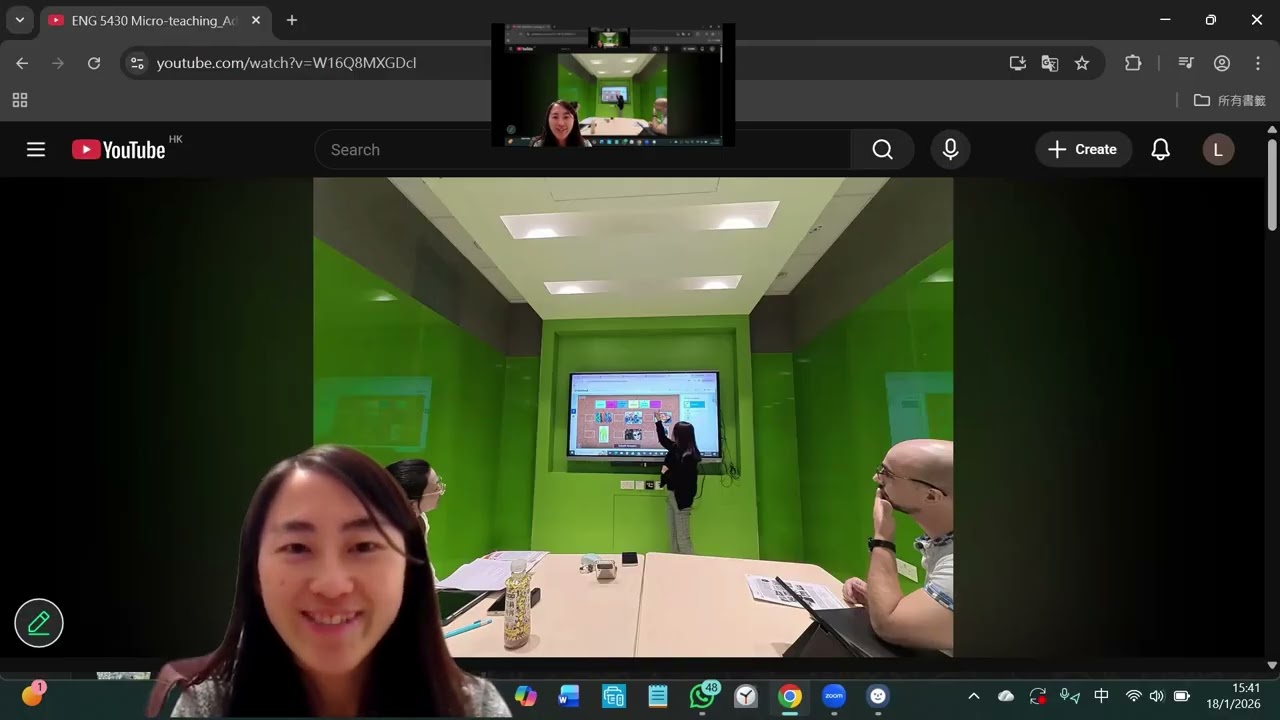The image size is (1280, 720).
Task: Click the green pencil annotate button
Action: 39,623
